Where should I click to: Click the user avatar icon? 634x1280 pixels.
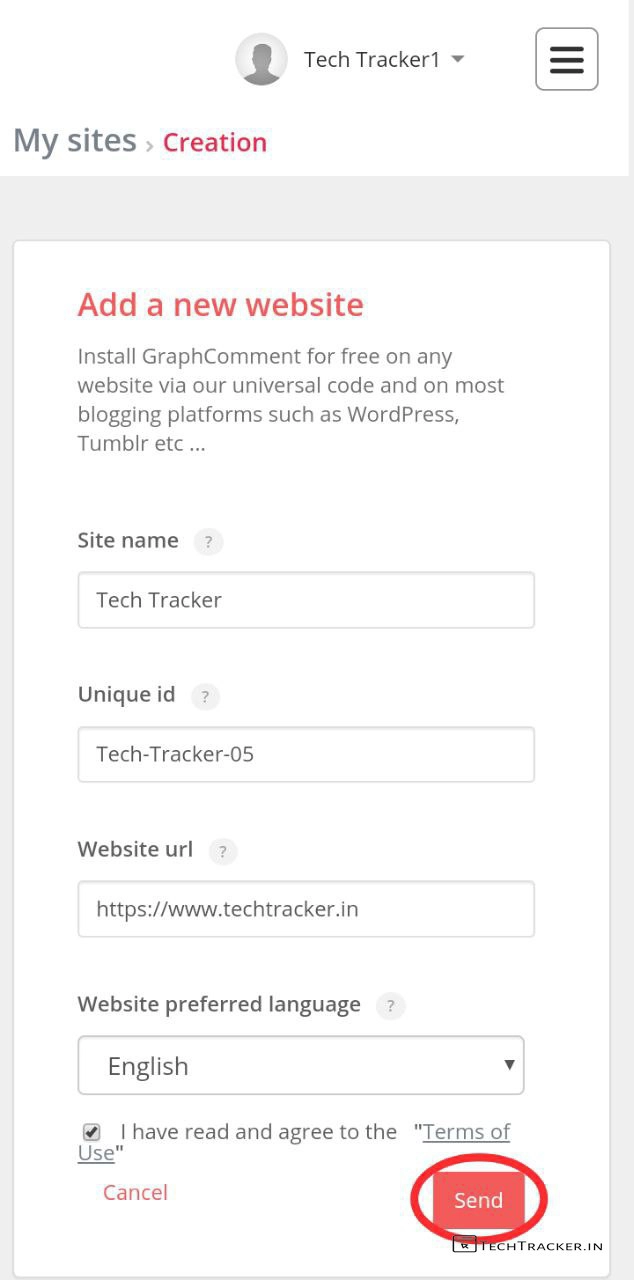[261, 59]
